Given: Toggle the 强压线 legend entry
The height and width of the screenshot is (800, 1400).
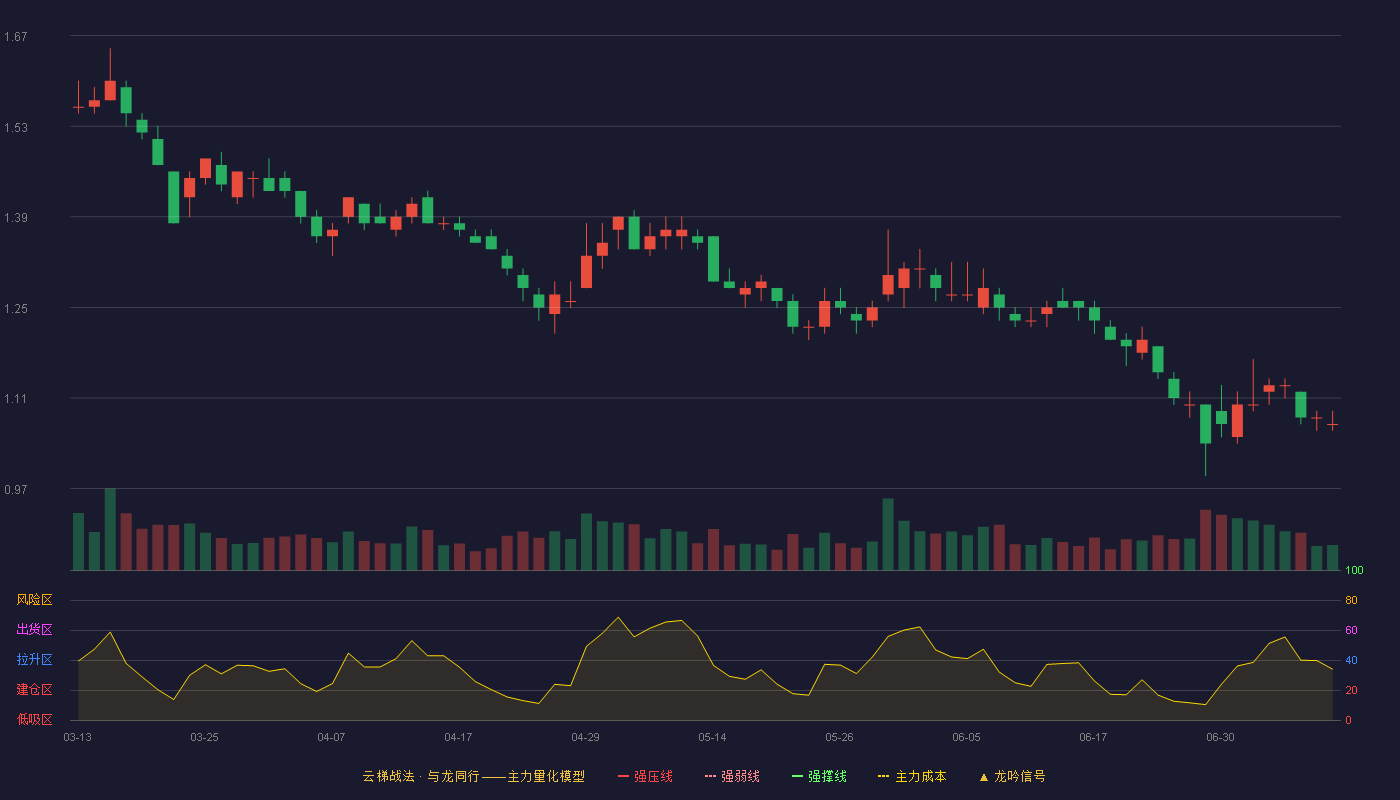Looking at the screenshot, I should tap(645, 776).
